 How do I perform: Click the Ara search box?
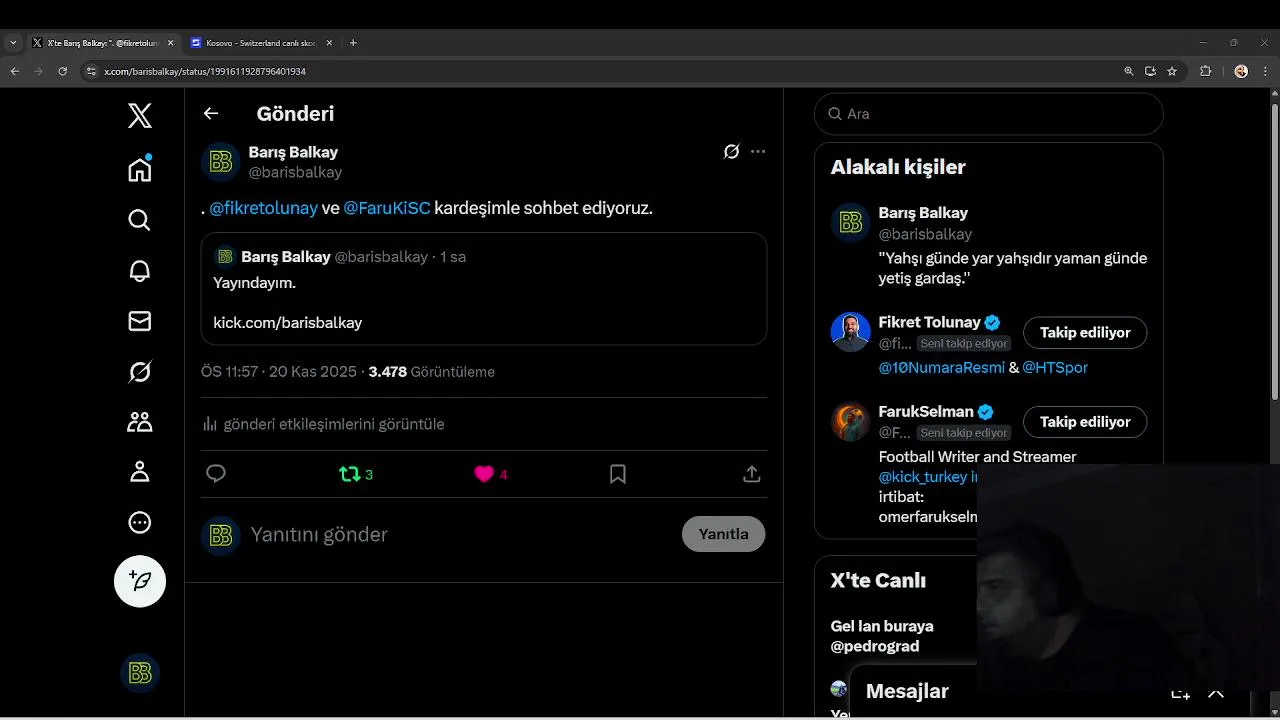[x=989, y=114]
